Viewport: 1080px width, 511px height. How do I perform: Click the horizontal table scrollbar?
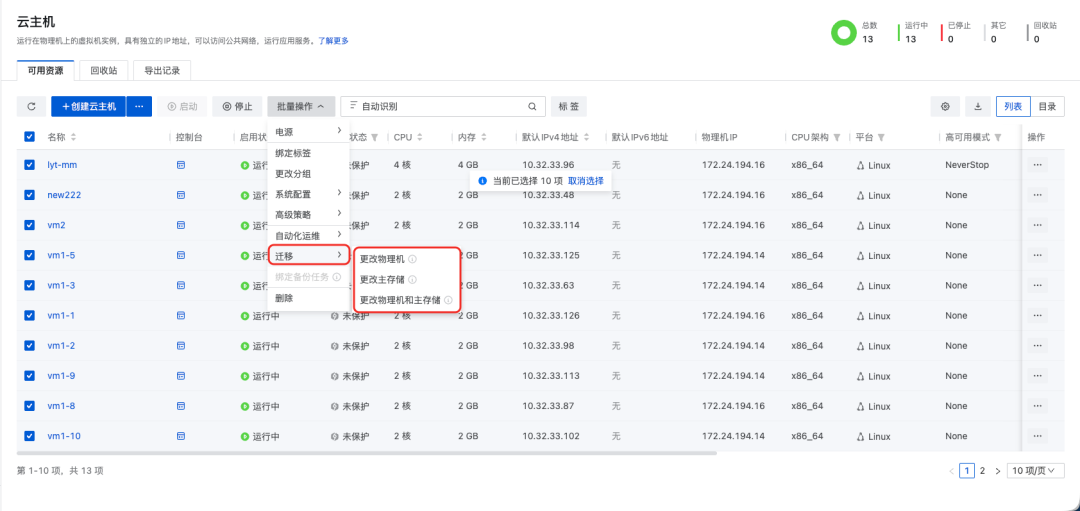pyautogui.click(x=366, y=452)
